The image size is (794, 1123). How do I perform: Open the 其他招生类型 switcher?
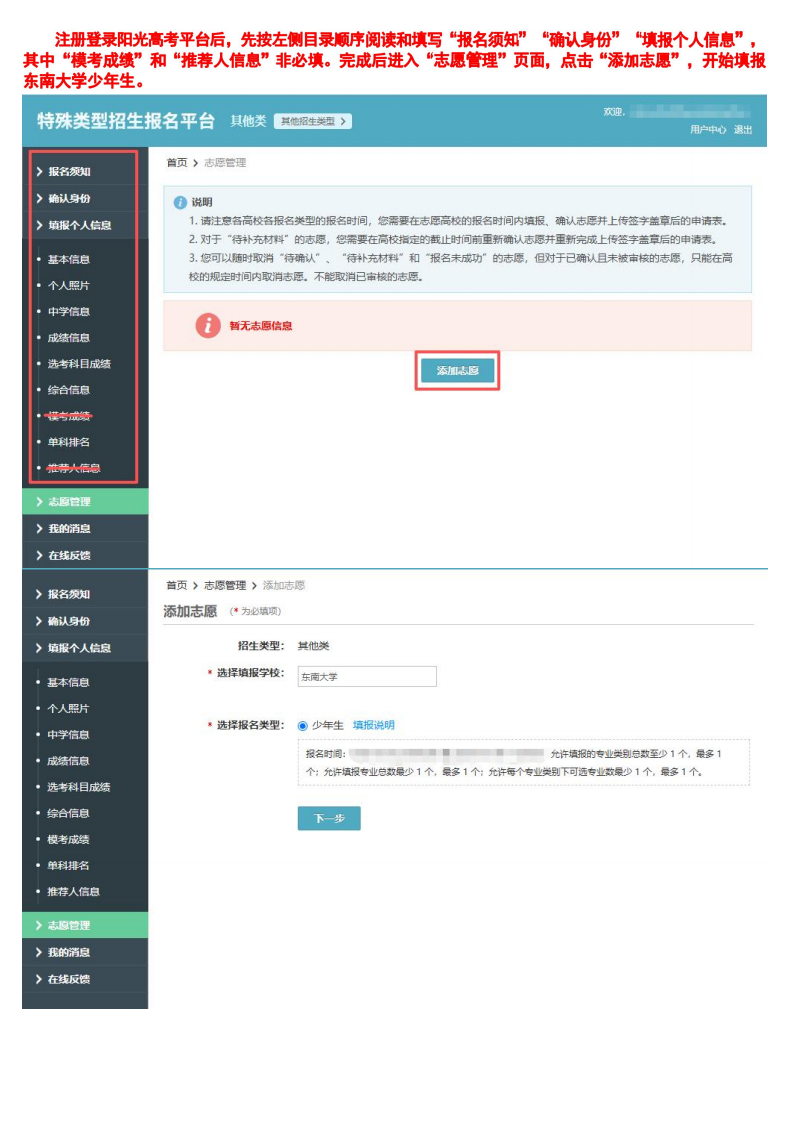[313, 121]
